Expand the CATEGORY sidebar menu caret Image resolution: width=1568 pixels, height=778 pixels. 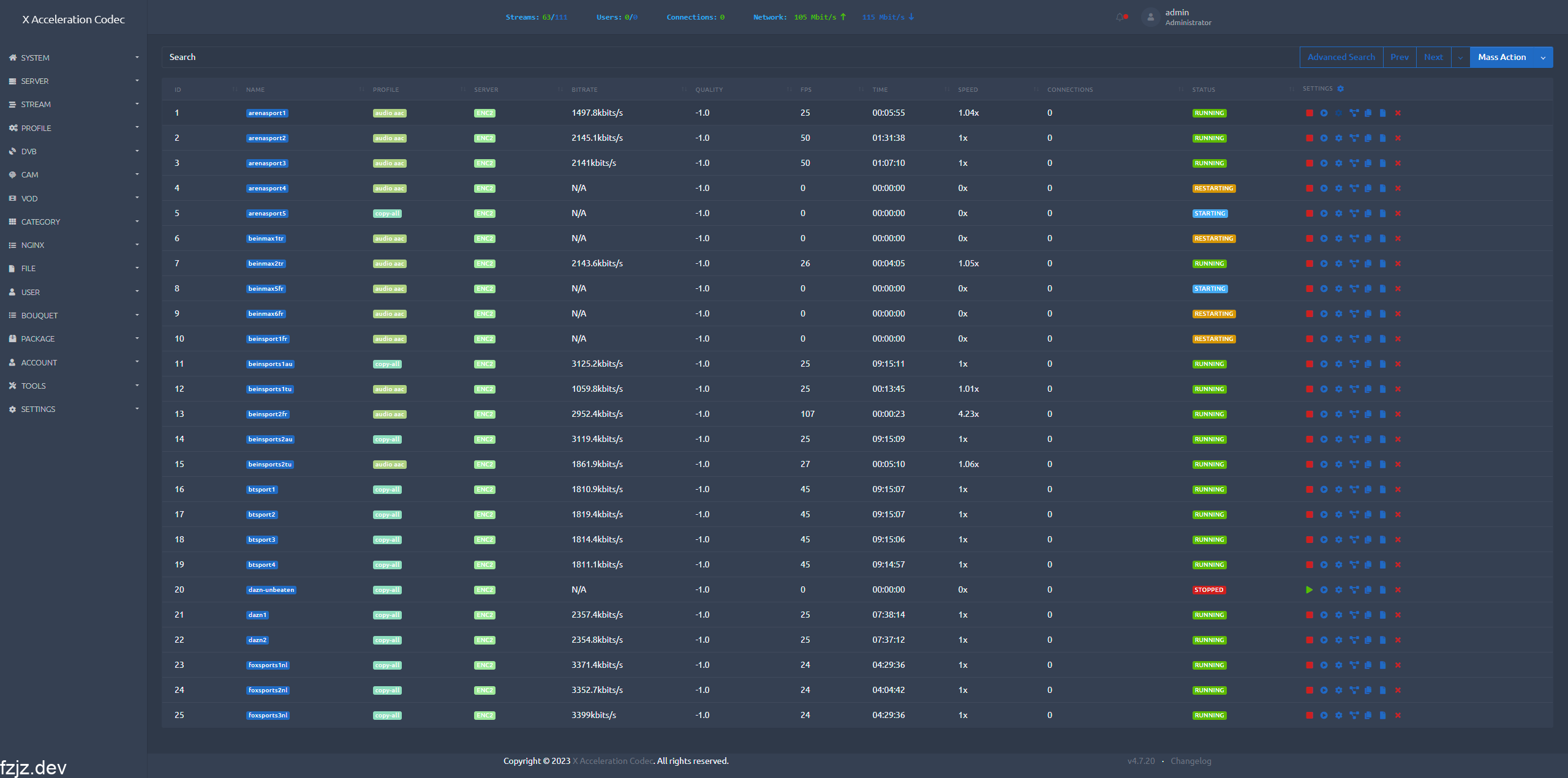point(137,221)
